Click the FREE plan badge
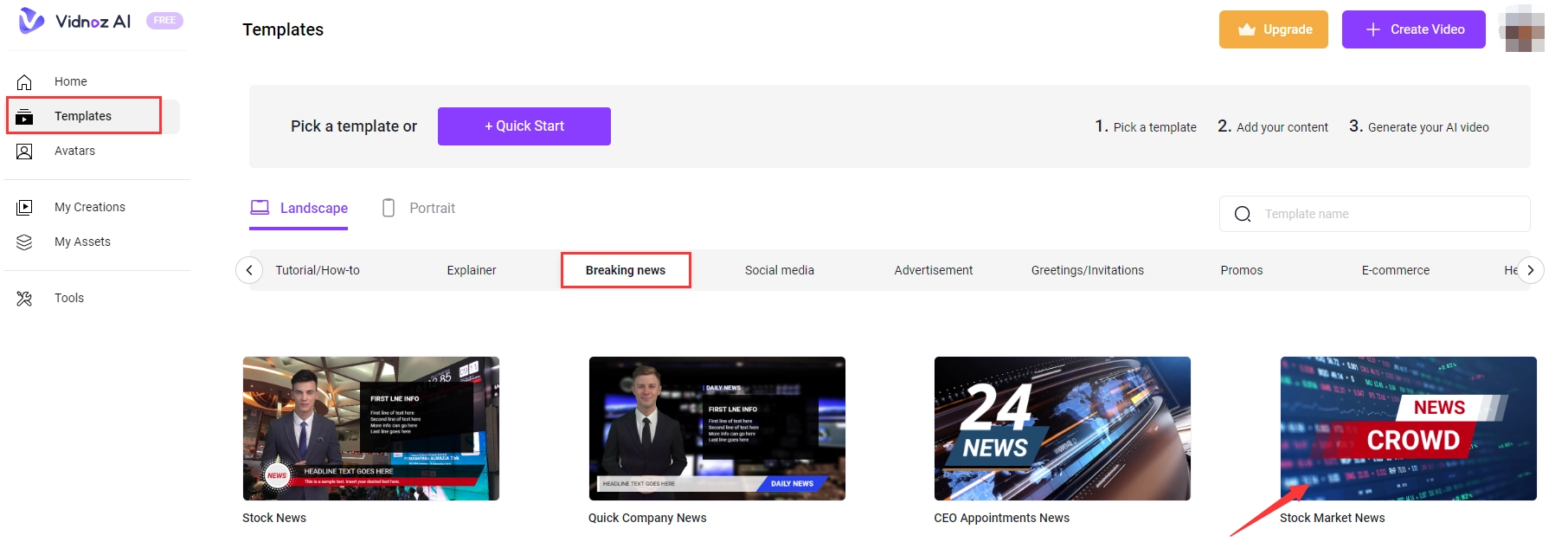The height and width of the screenshot is (542, 1568). click(164, 21)
